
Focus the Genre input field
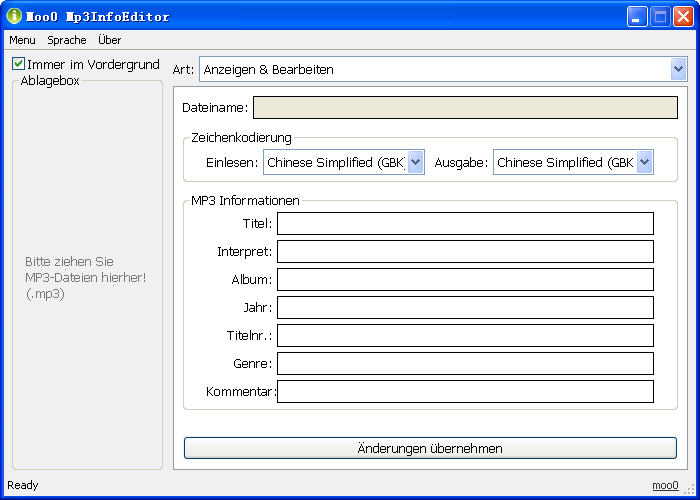[465, 363]
